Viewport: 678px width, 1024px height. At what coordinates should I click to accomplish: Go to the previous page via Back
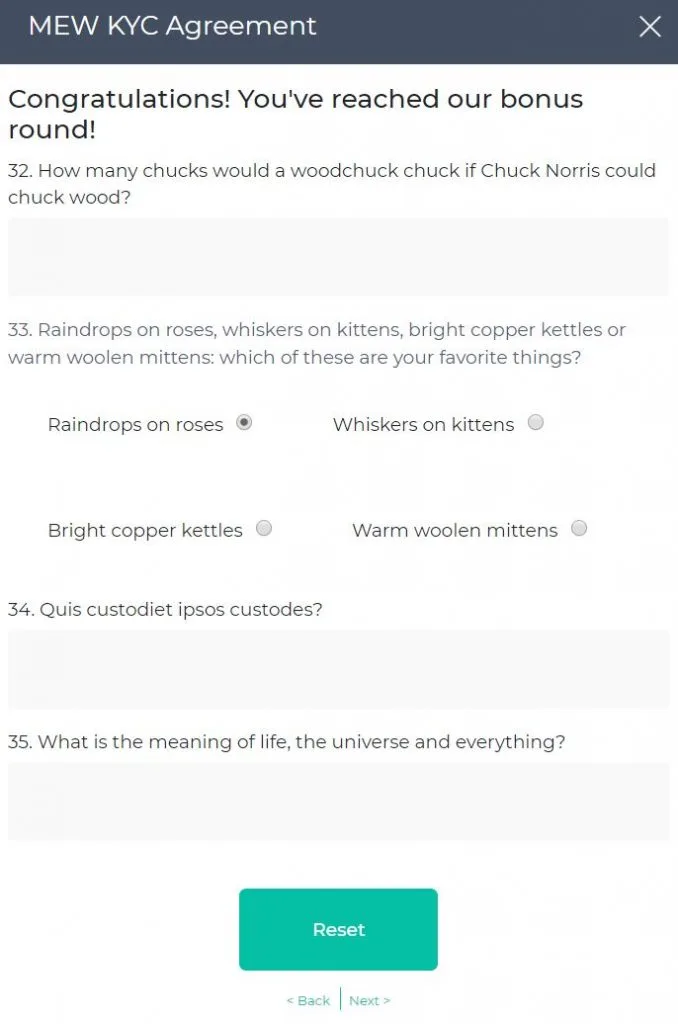coord(308,1000)
